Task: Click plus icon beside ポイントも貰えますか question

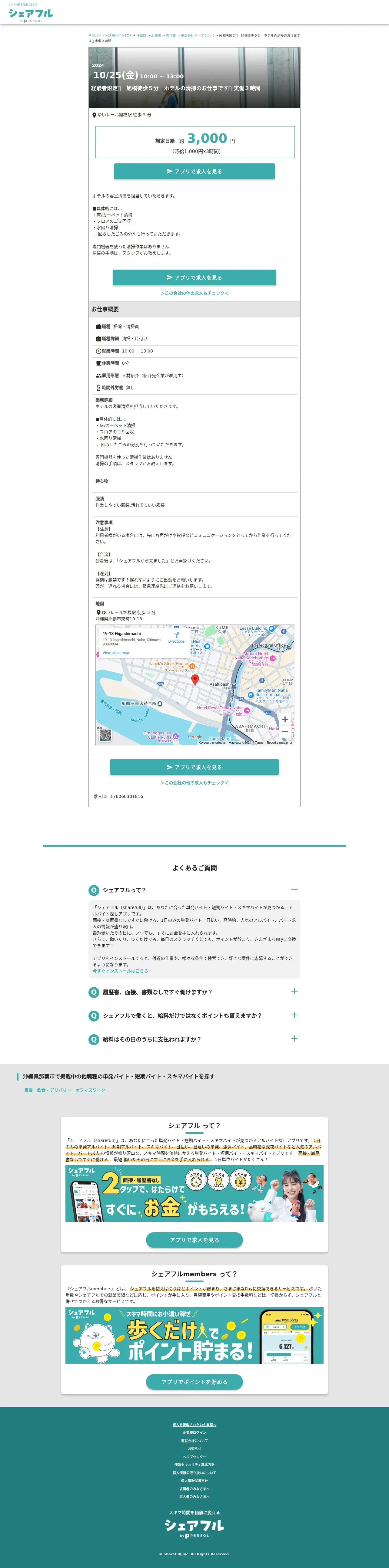Action: pyautogui.click(x=294, y=1015)
